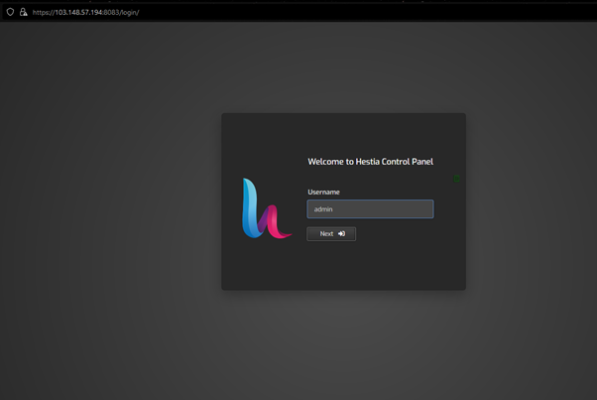The height and width of the screenshot is (400, 597).
Task: Click the small green square indicator
Action: [457, 179]
